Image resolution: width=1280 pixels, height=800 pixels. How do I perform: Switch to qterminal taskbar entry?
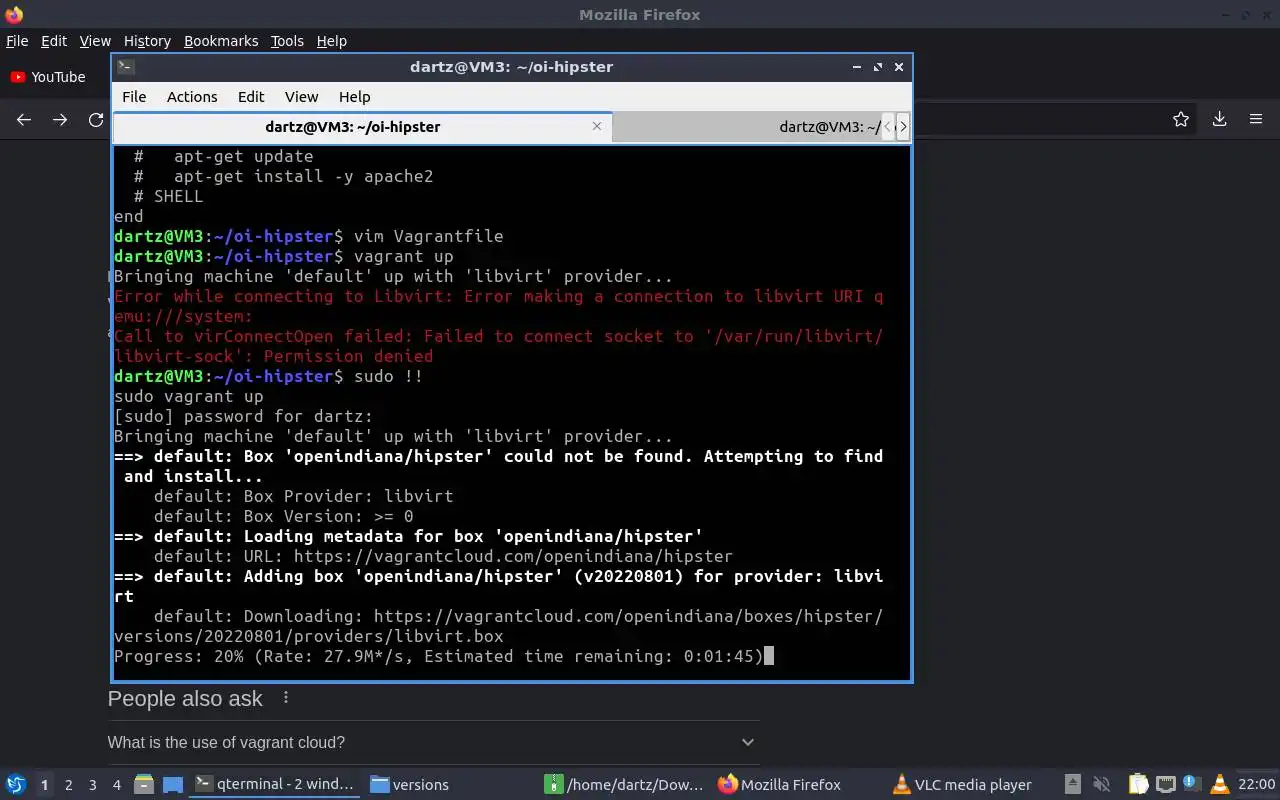(275, 785)
